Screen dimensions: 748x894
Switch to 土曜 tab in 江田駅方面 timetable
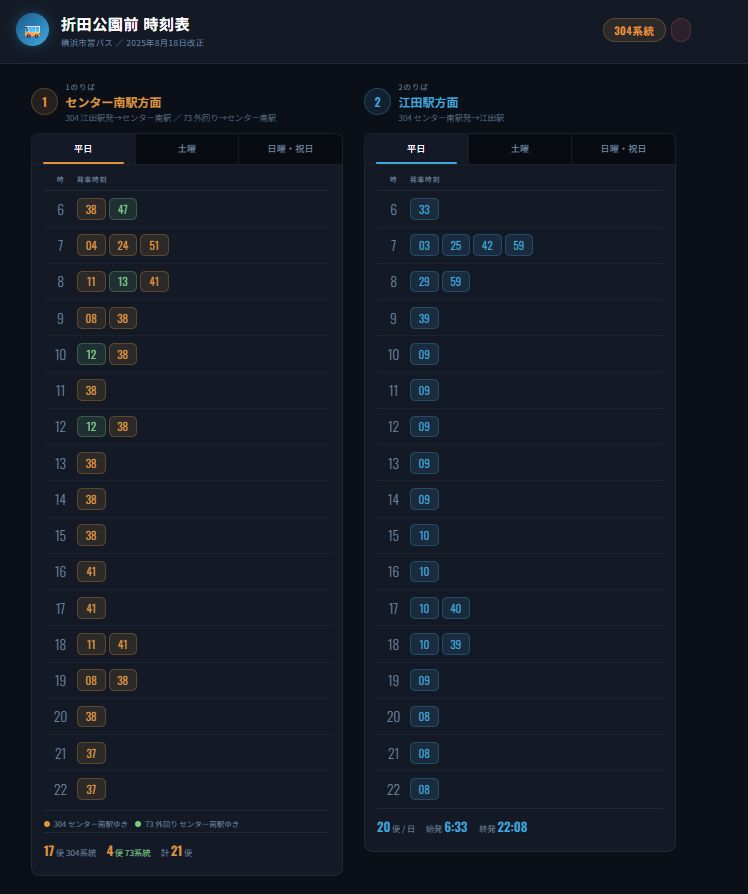pyautogui.click(x=520, y=149)
